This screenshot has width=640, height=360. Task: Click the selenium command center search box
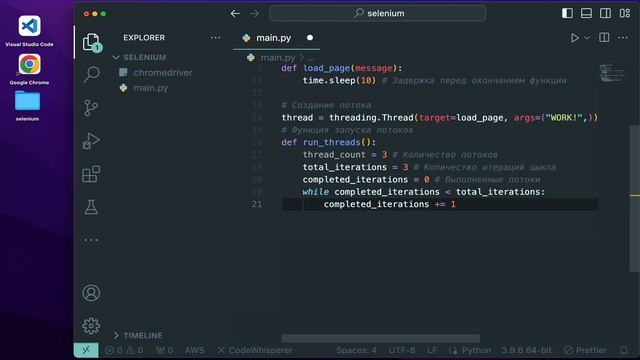(x=378, y=13)
